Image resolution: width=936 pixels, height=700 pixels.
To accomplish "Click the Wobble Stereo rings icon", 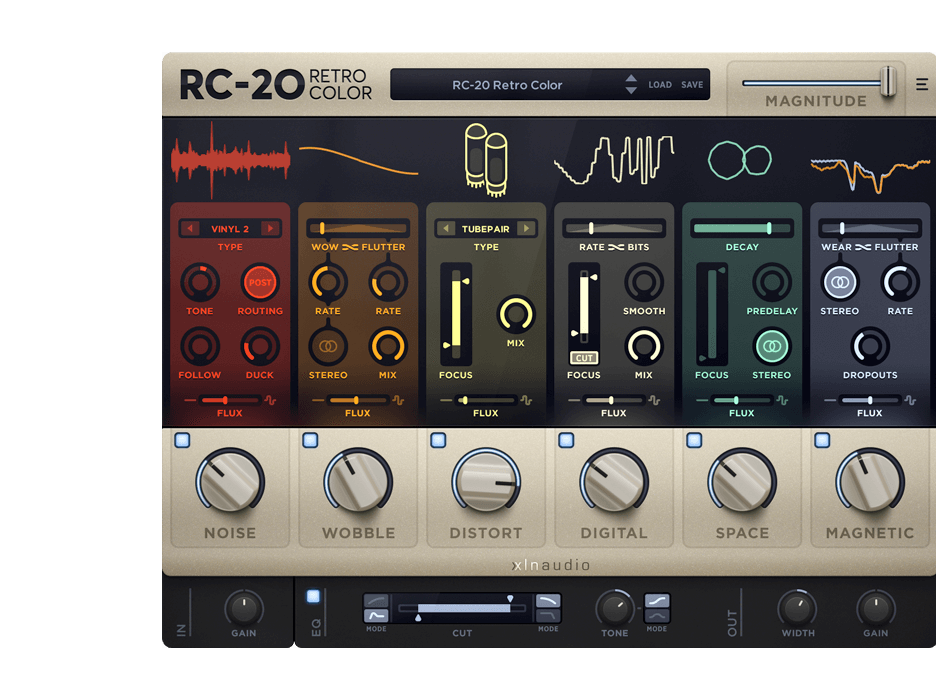I will point(328,347).
